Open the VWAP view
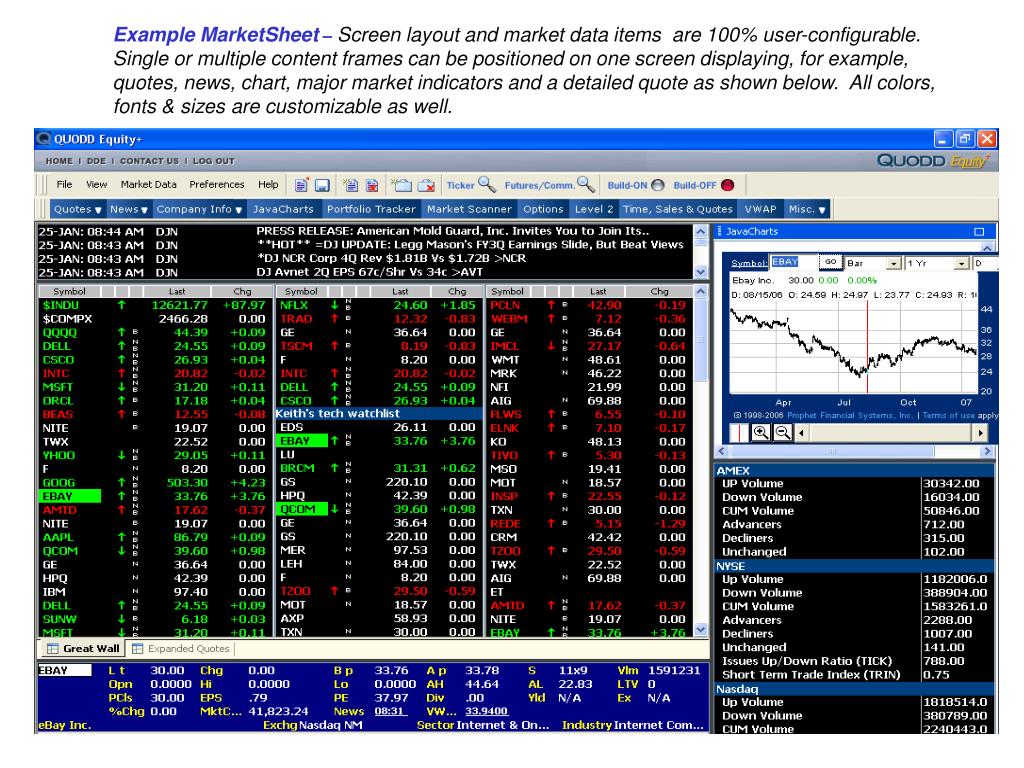This screenshot has width=1024, height=768. coord(761,209)
